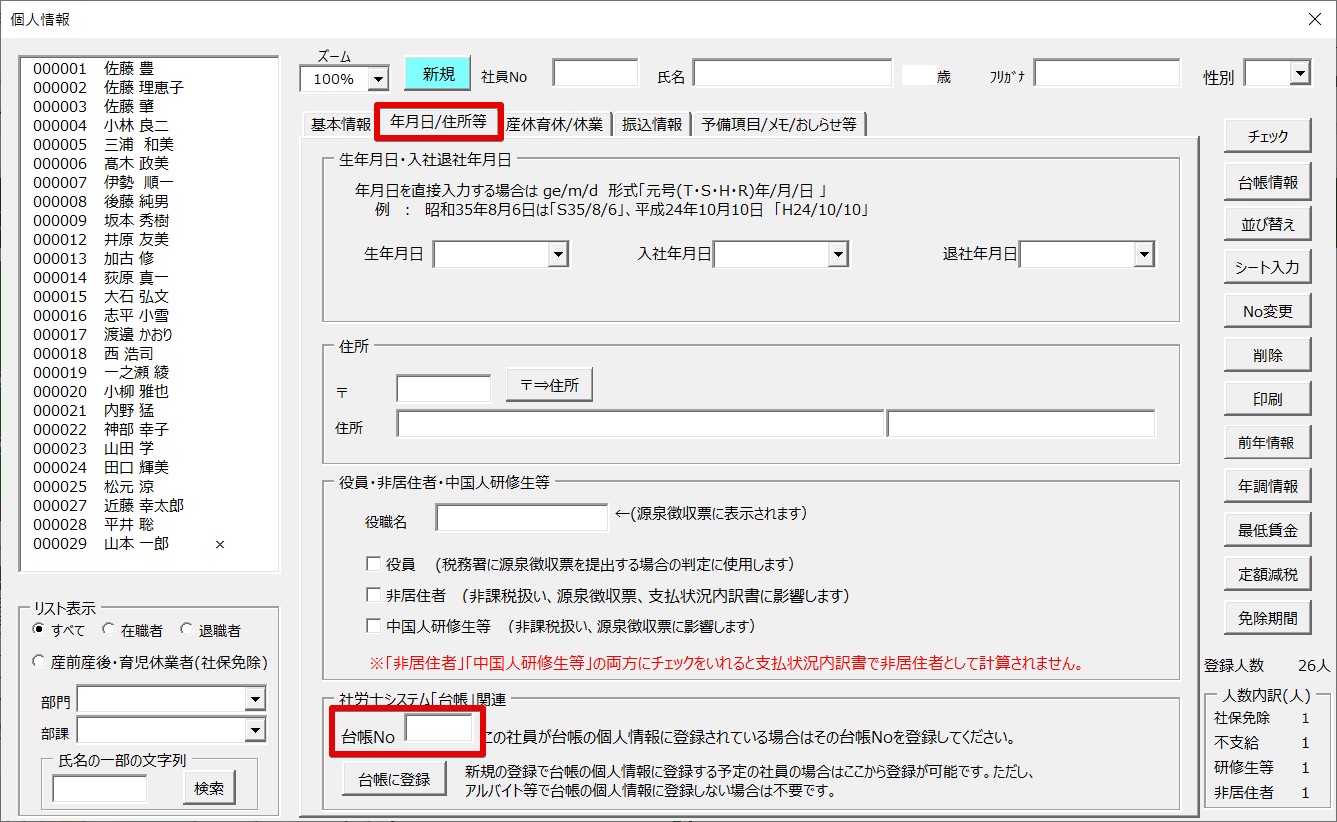Open the 振込情報 tab
Viewport: 1337px width, 822px height.
(652, 124)
